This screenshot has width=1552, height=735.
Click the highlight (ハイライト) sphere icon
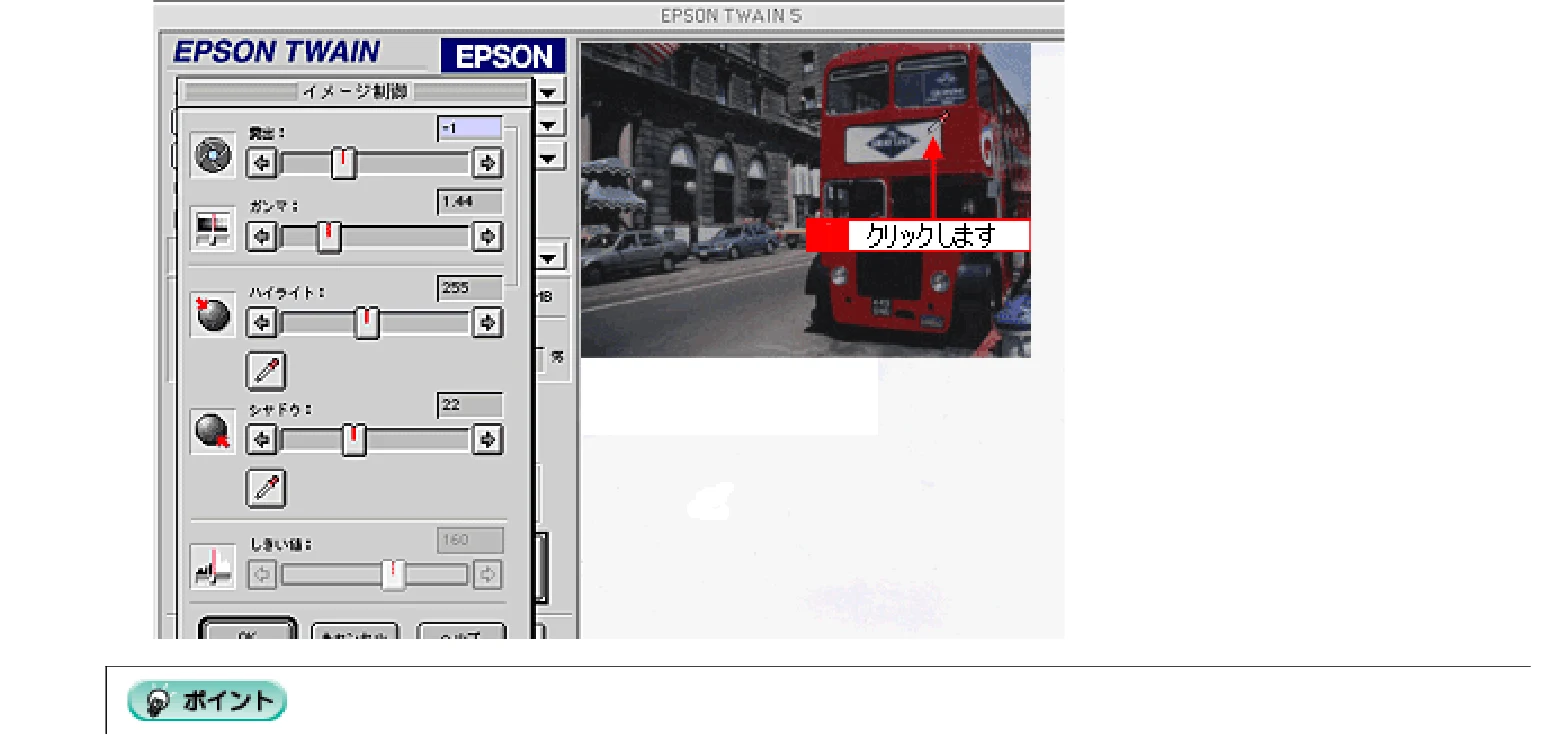(x=213, y=315)
